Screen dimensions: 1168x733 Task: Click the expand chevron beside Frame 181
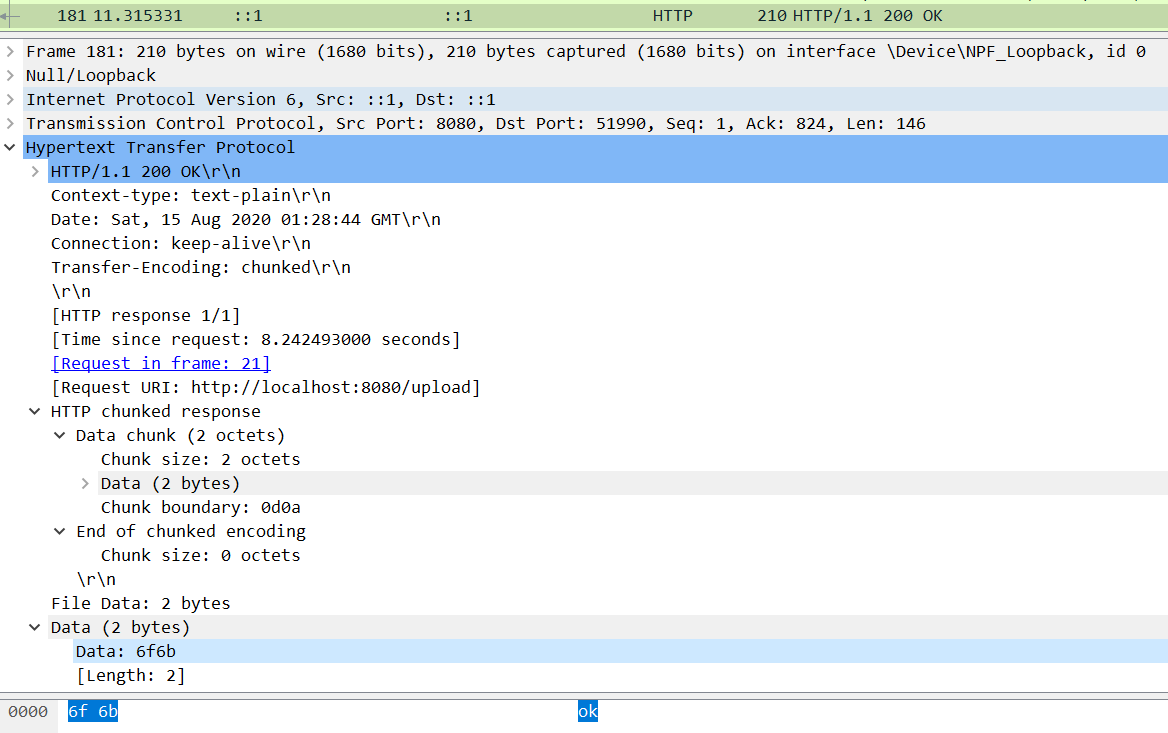(x=10, y=50)
